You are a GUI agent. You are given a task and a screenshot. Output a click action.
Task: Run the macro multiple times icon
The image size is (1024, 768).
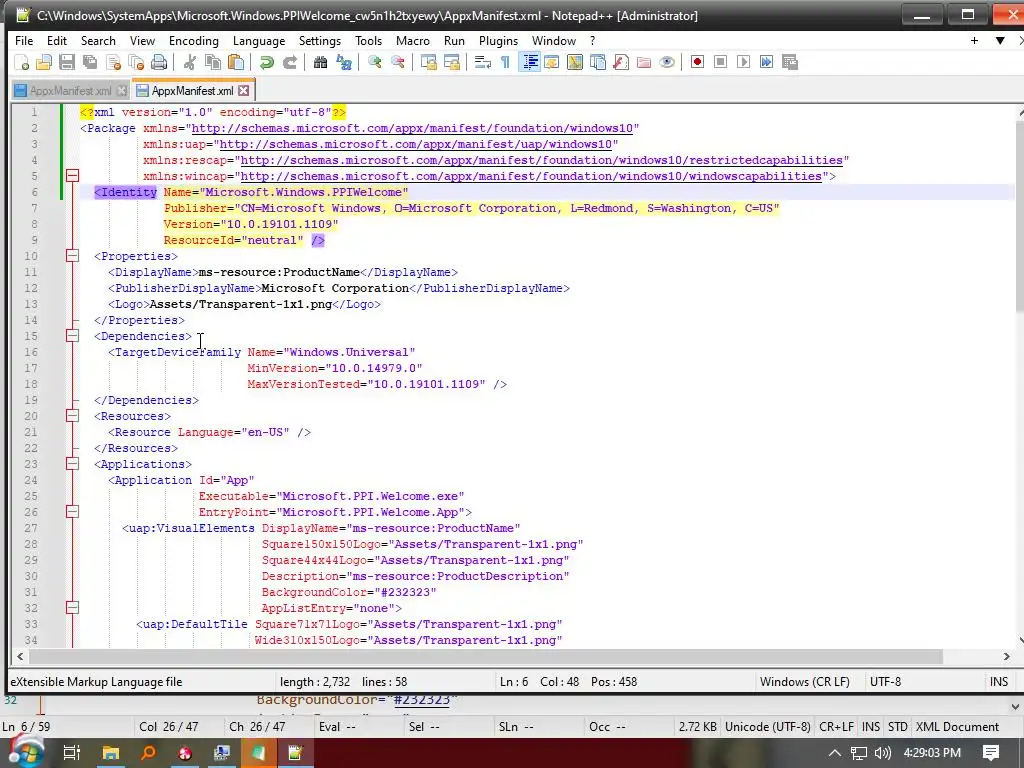[766, 63]
